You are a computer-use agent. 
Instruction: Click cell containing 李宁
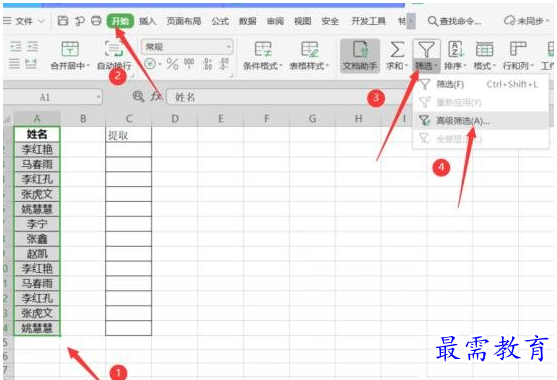(x=37, y=224)
